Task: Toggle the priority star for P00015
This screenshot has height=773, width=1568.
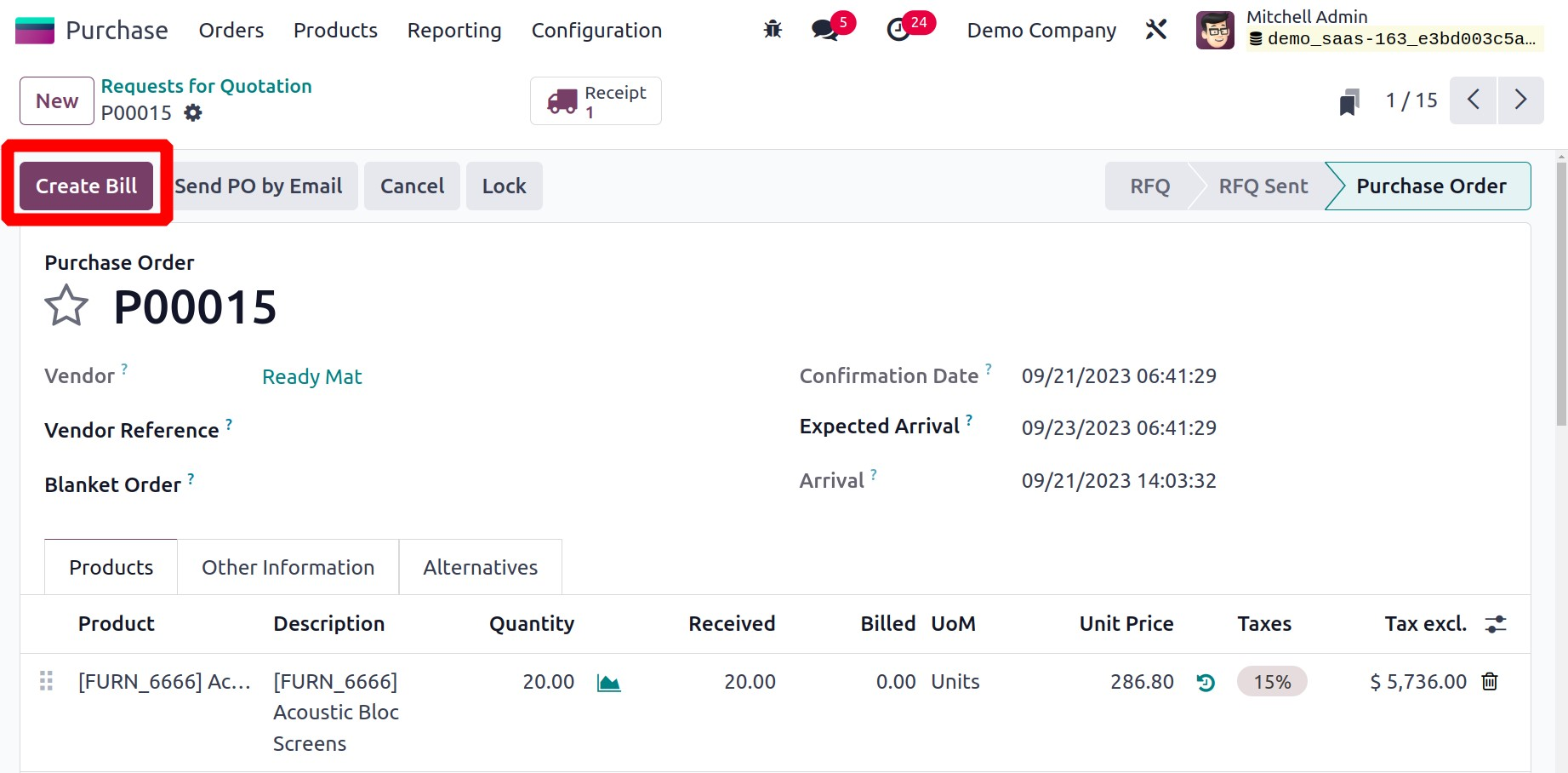Action: point(66,306)
